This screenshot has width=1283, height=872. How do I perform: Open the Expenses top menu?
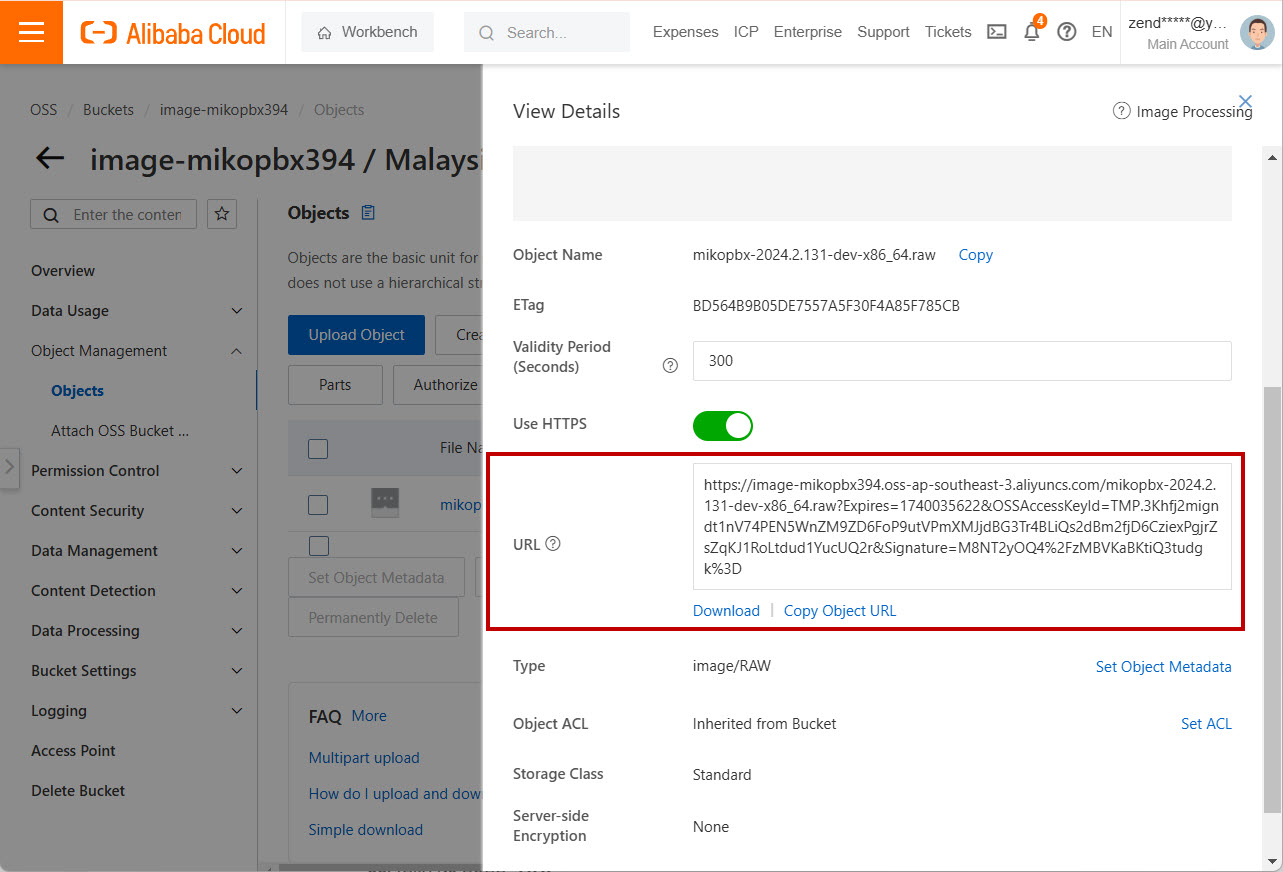pyautogui.click(x=685, y=32)
